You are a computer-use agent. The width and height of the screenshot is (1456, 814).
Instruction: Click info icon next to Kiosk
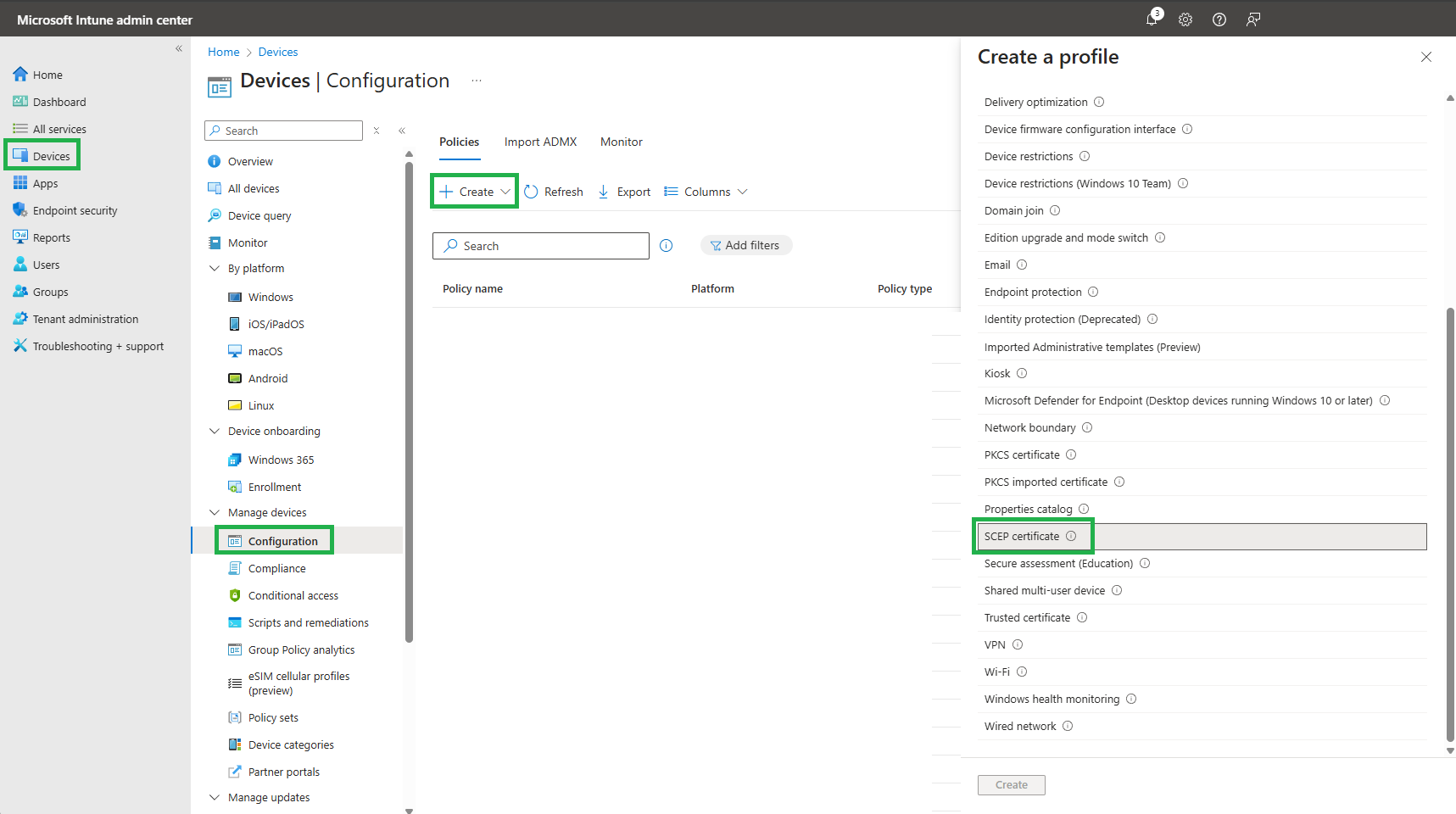point(1022,373)
